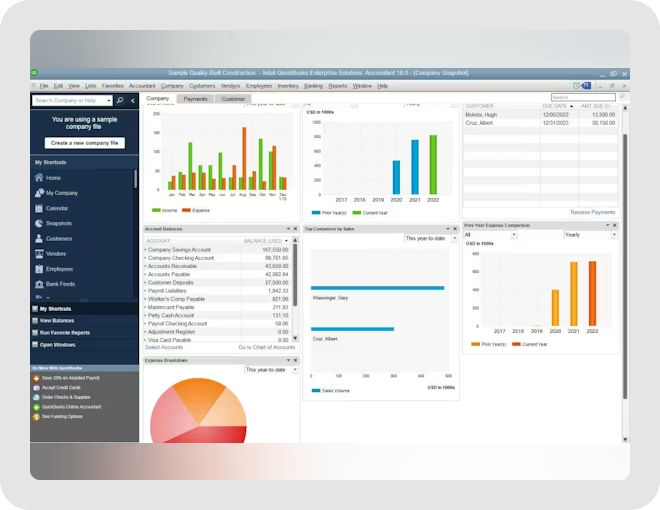The height and width of the screenshot is (510, 660).
Task: Open Expense Breakdown This year-to-date dropdown
Action: point(271,369)
